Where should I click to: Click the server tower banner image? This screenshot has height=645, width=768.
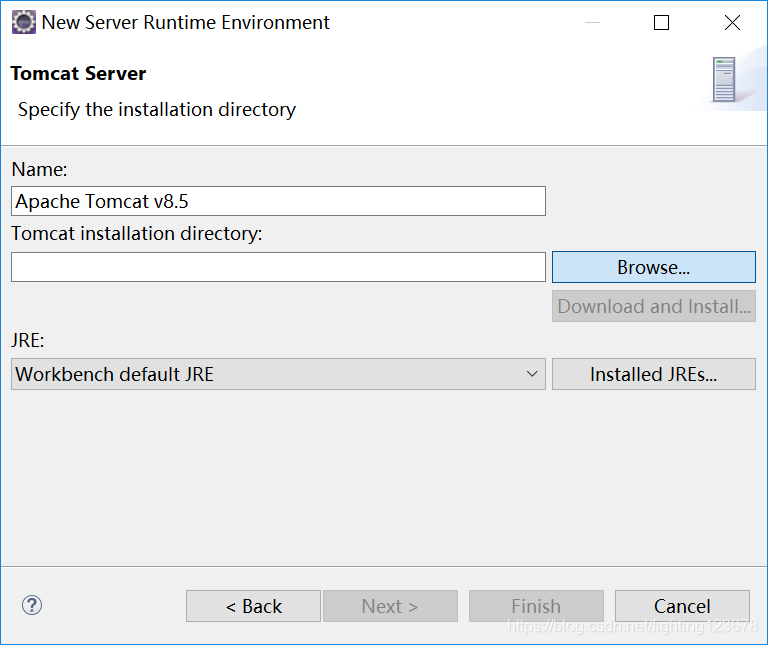click(724, 79)
